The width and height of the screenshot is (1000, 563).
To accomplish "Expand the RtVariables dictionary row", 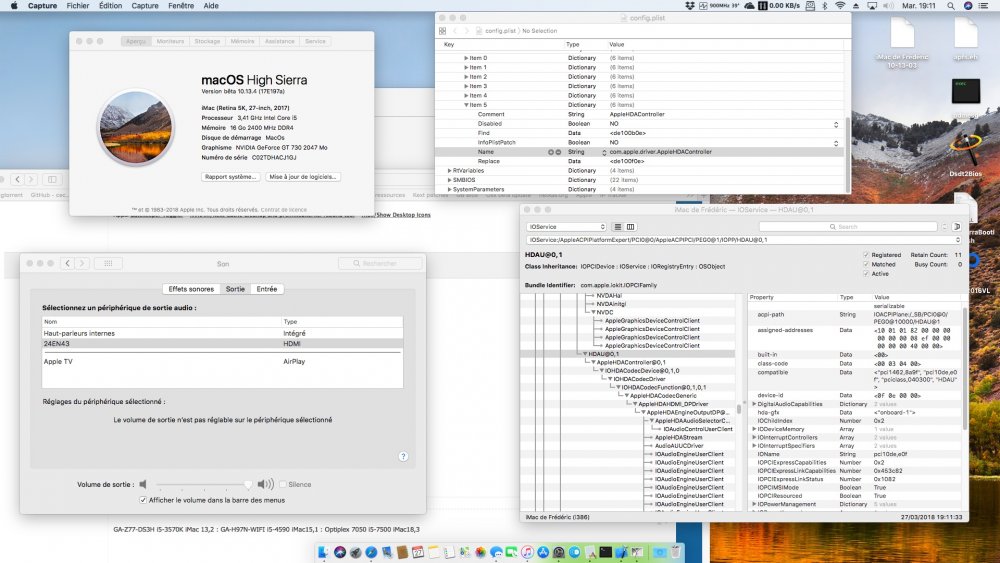I will pyautogui.click(x=450, y=171).
